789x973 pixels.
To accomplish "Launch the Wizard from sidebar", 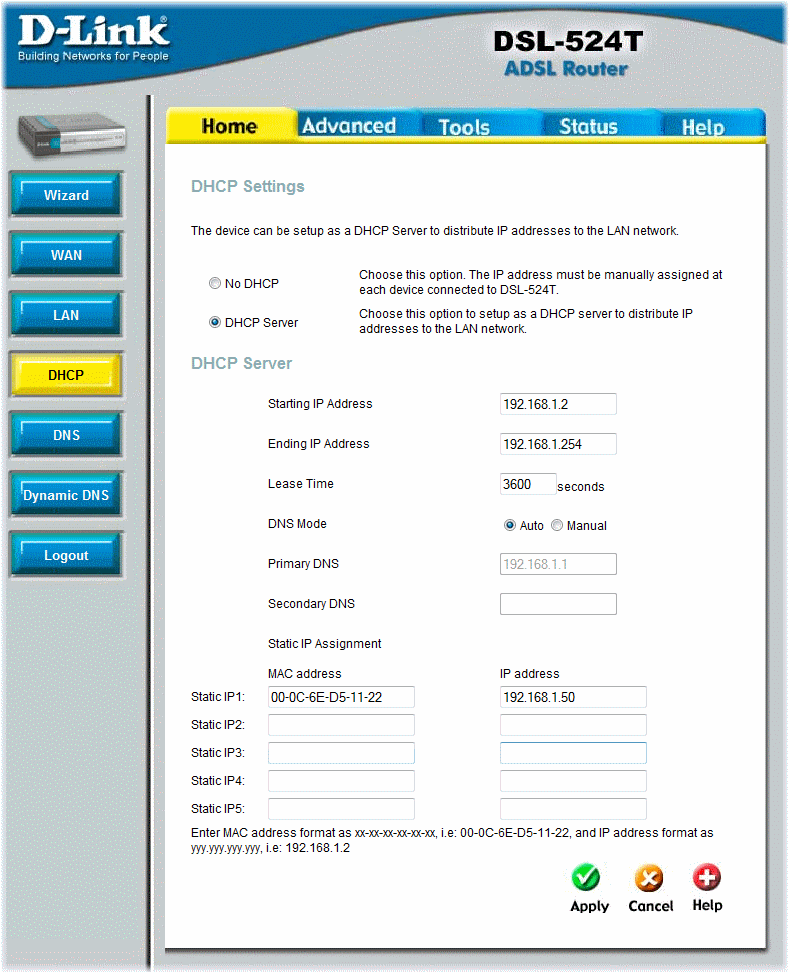I will 66,195.
